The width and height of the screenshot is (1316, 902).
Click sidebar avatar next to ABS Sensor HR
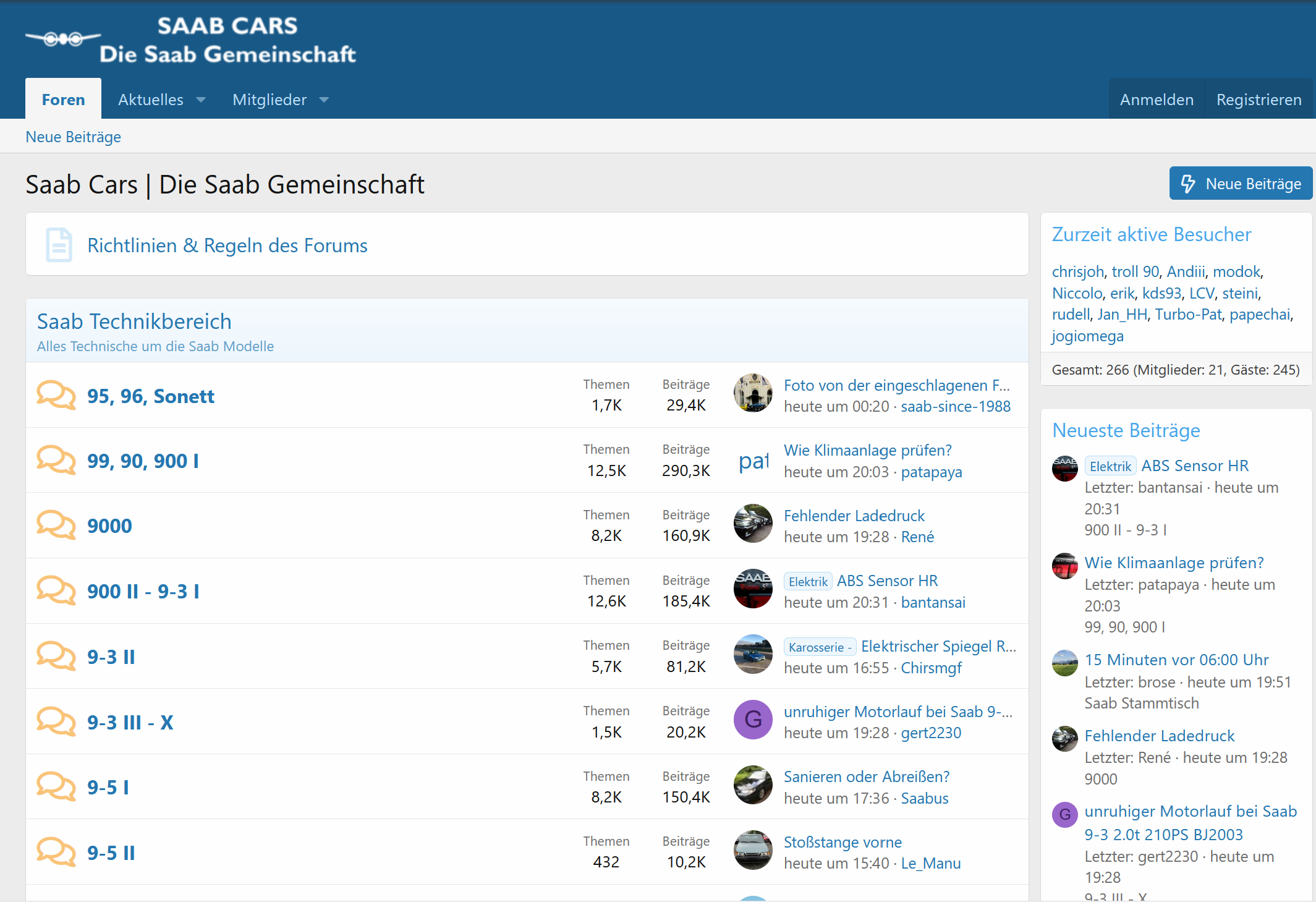coord(1065,469)
